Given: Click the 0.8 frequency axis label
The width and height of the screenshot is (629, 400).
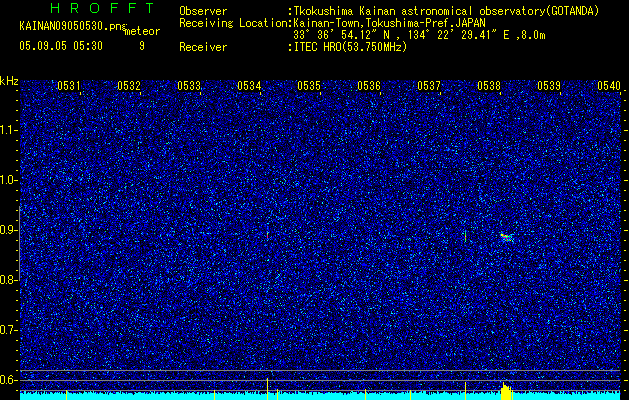Looking at the screenshot, I should 8,280.
